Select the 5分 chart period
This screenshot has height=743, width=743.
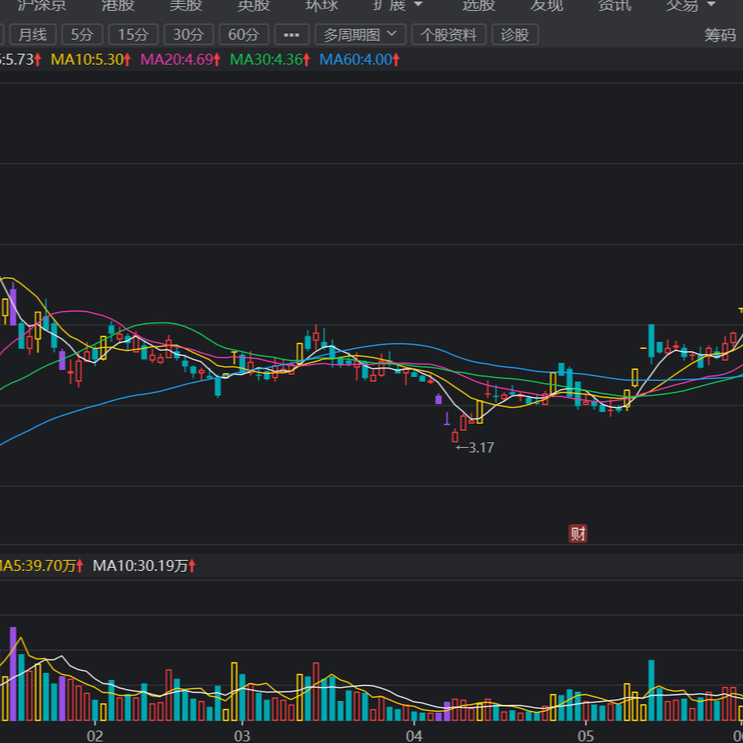pos(82,35)
